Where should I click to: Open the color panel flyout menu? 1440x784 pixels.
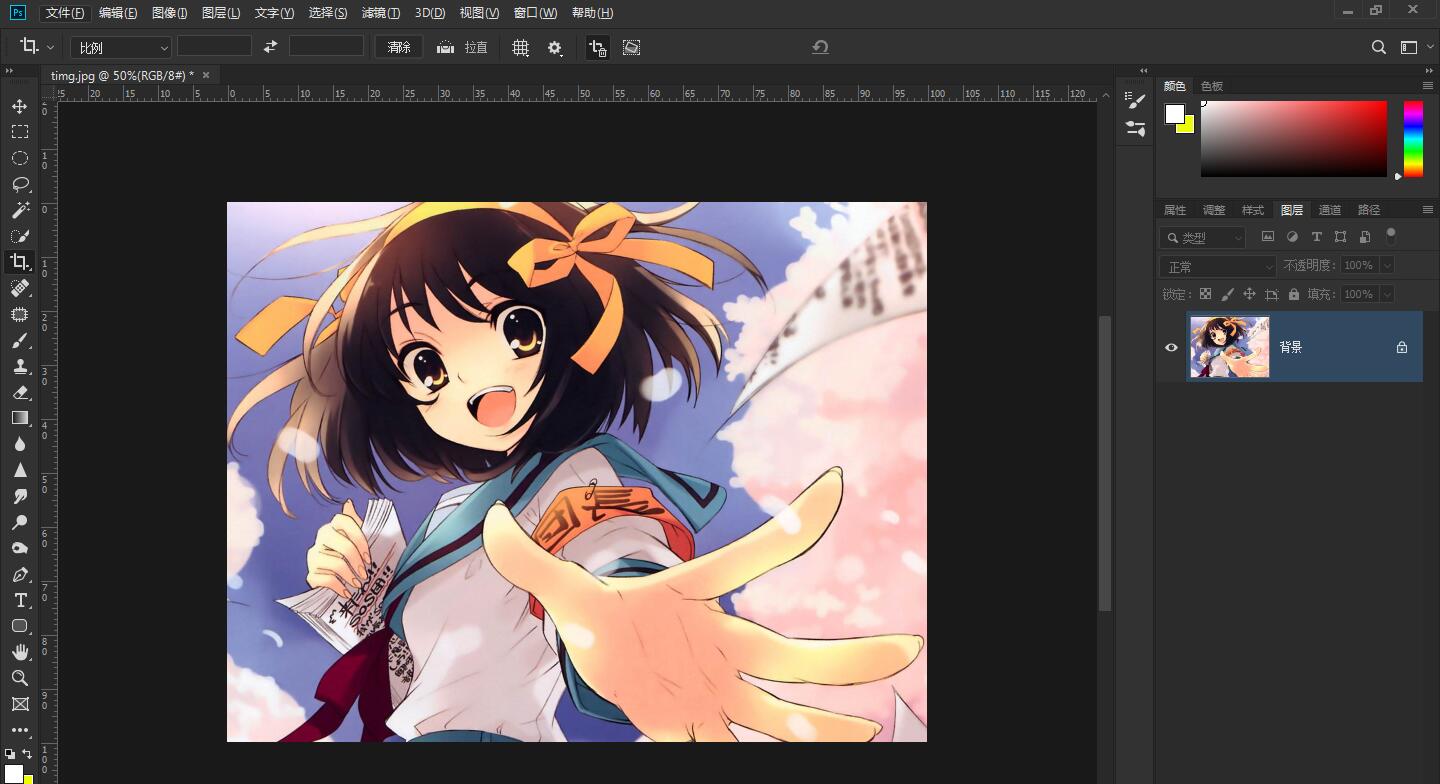tap(1428, 86)
